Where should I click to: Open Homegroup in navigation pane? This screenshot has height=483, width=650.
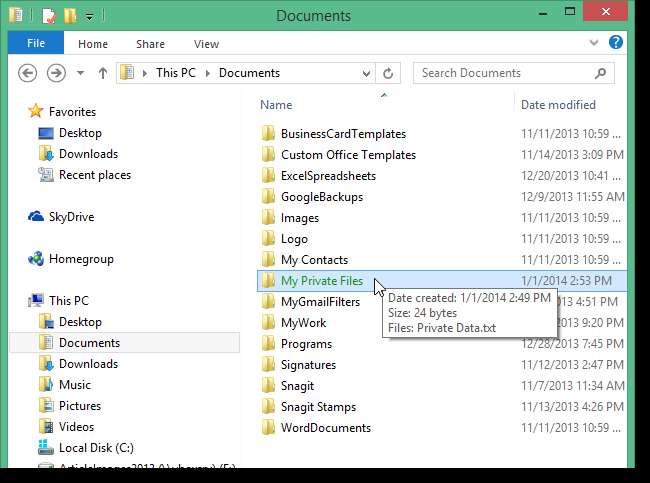[81, 259]
